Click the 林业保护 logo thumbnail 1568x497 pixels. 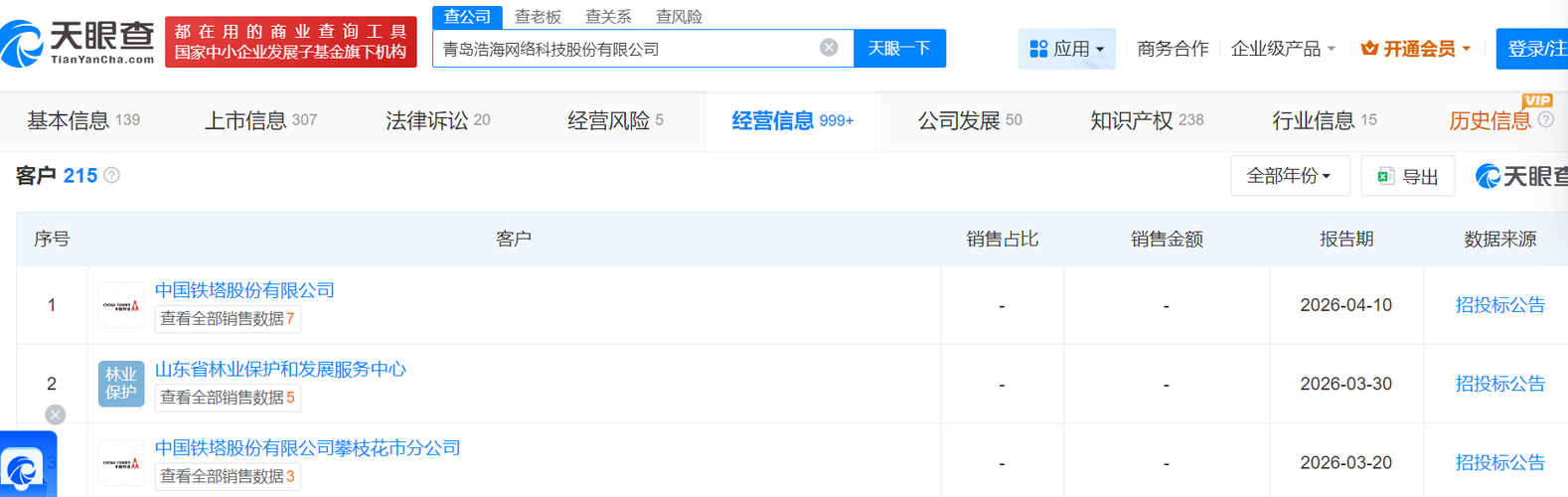[x=121, y=384]
